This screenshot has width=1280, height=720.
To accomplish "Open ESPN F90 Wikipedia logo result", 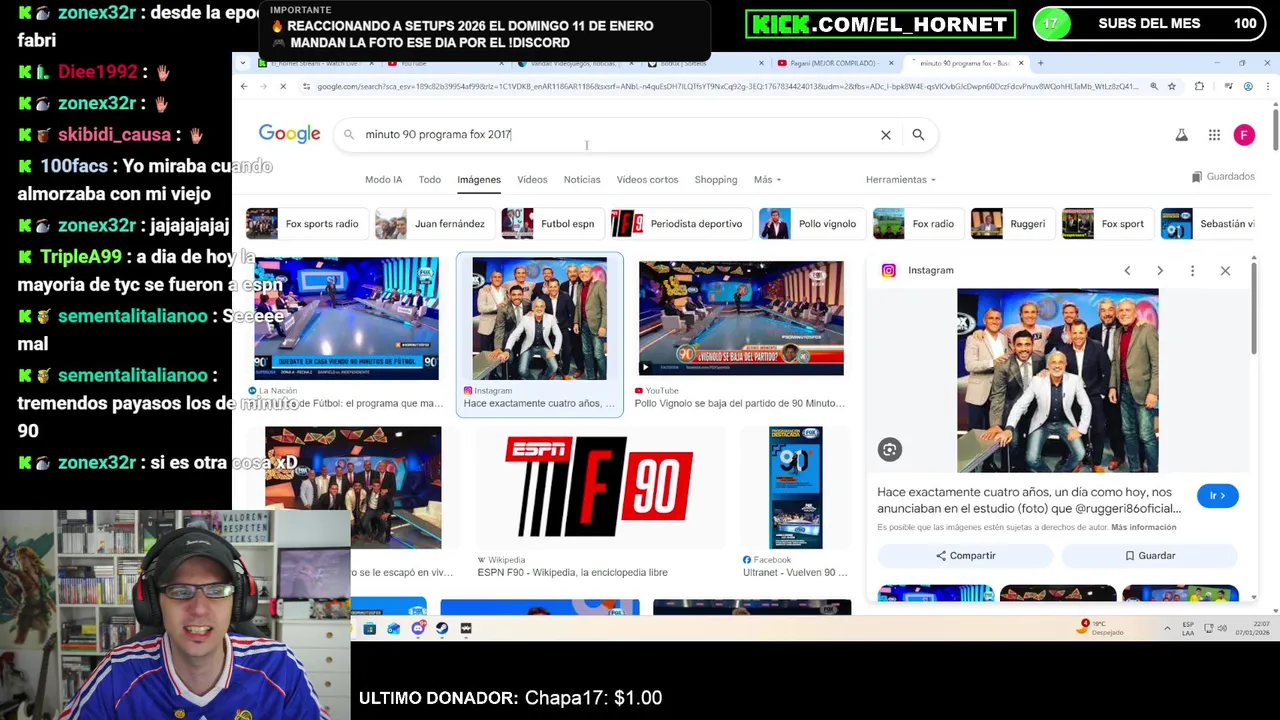I will pyautogui.click(x=598, y=487).
